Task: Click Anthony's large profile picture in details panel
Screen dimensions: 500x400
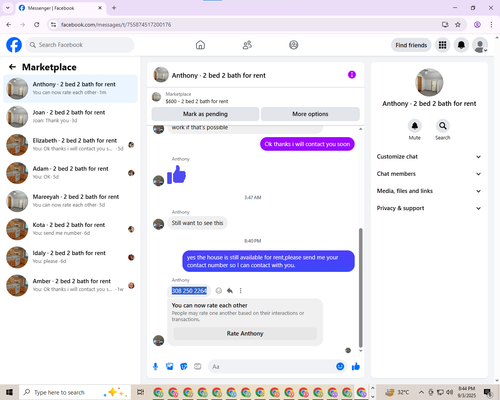Action: point(429,82)
